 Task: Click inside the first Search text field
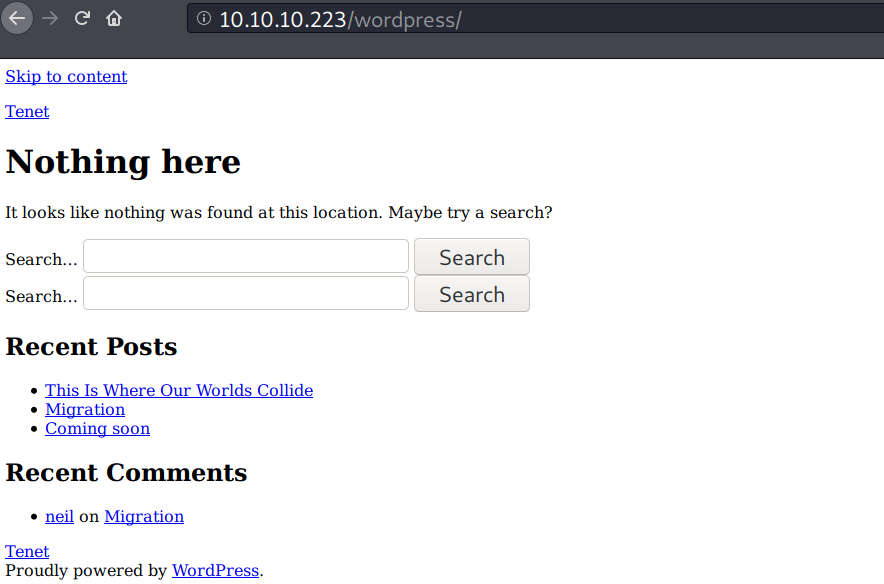tap(245, 257)
